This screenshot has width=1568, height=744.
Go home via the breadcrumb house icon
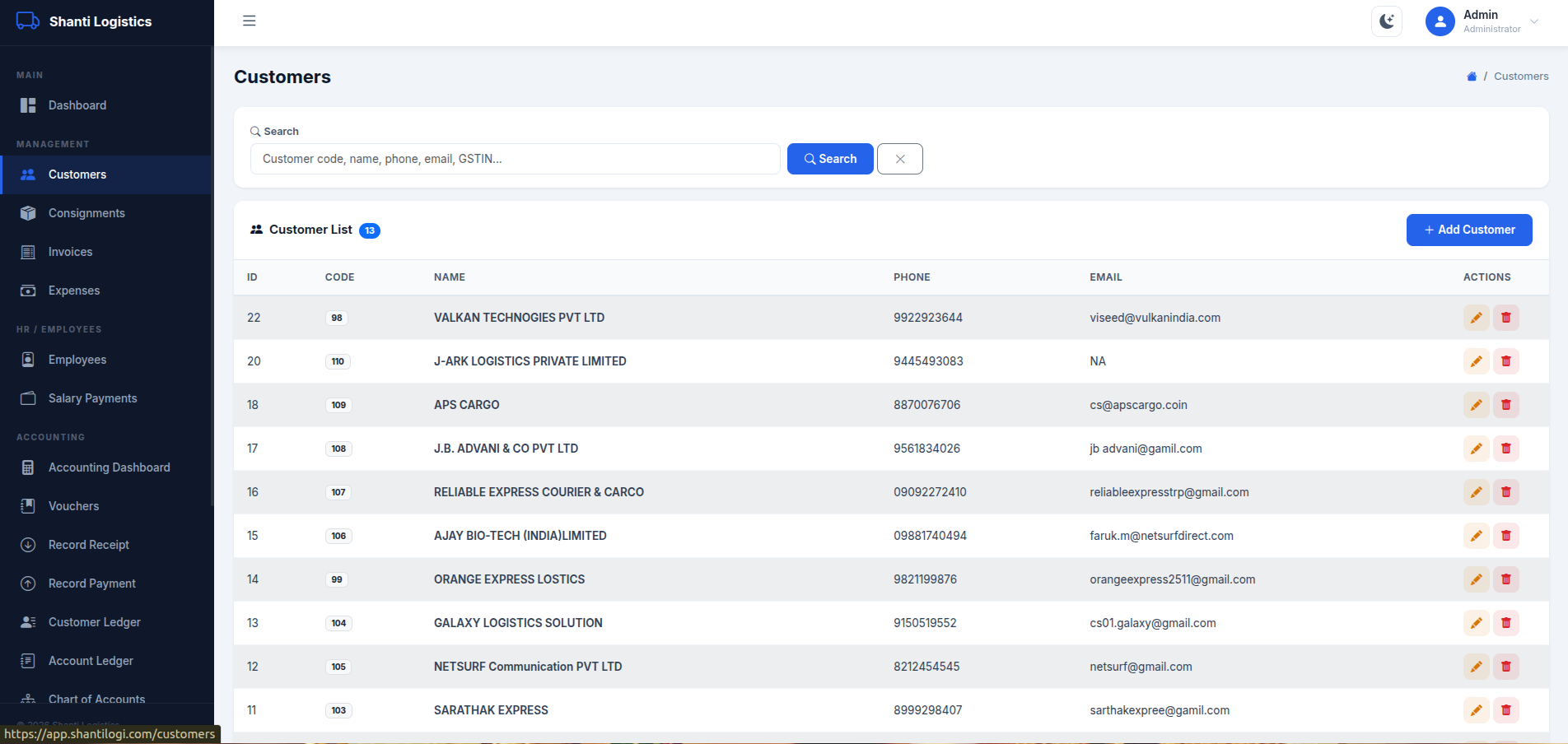[1472, 77]
